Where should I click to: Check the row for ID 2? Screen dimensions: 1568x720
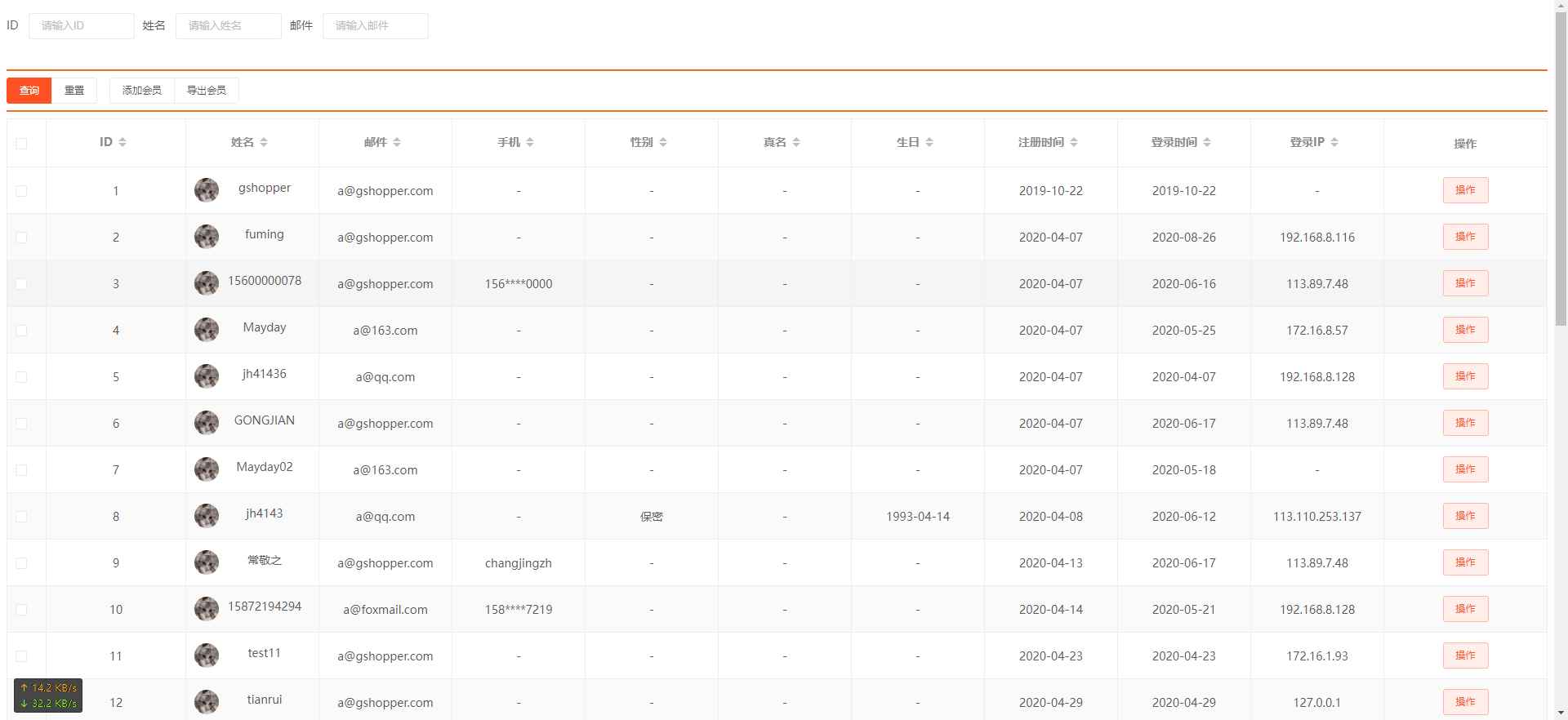pos(21,238)
